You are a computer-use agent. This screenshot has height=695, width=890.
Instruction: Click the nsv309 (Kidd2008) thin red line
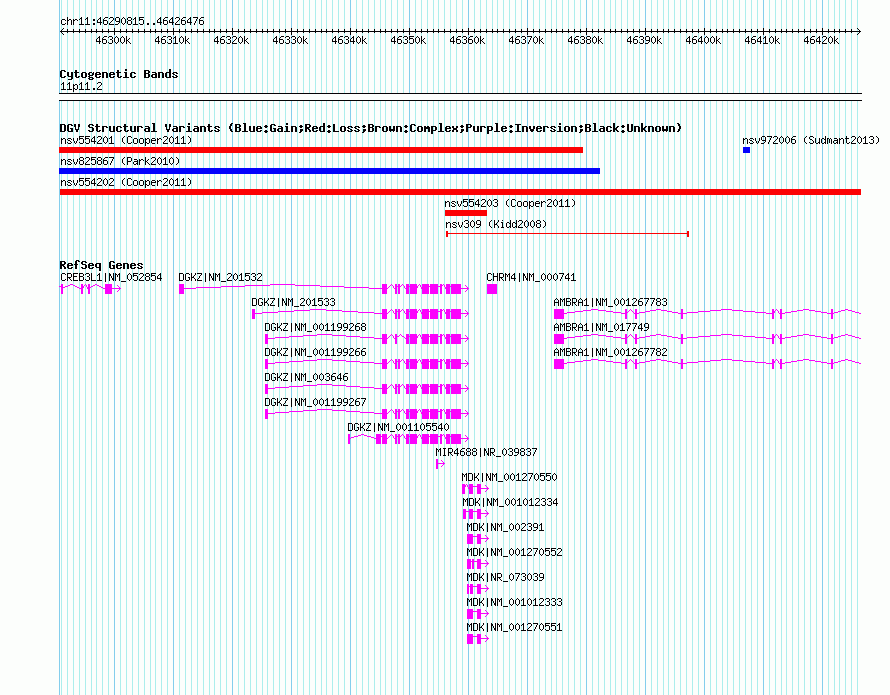pos(568,234)
